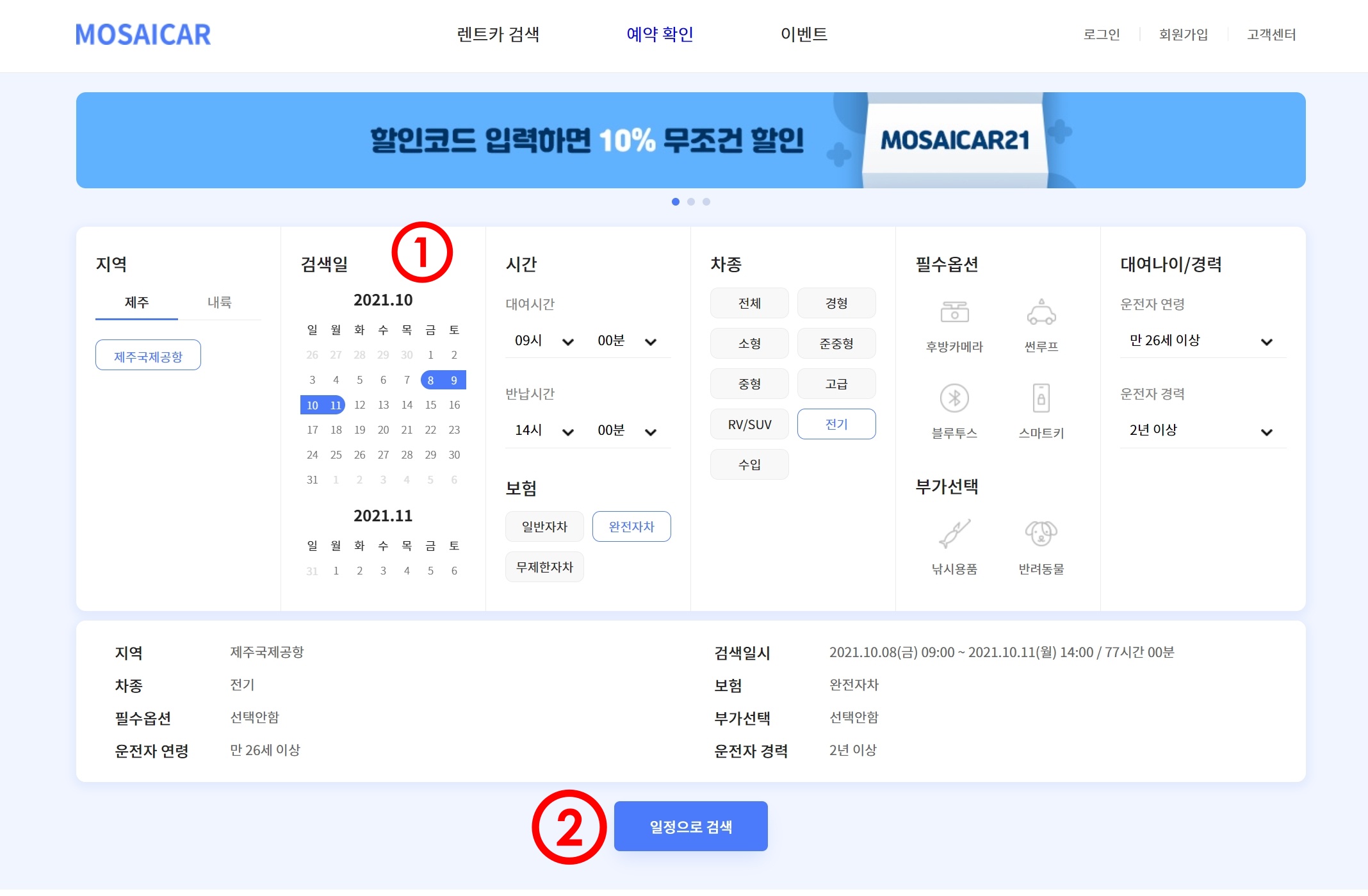Open the rental hour dropdown showing 09시
Image resolution: width=1368 pixels, height=896 pixels.
(544, 340)
